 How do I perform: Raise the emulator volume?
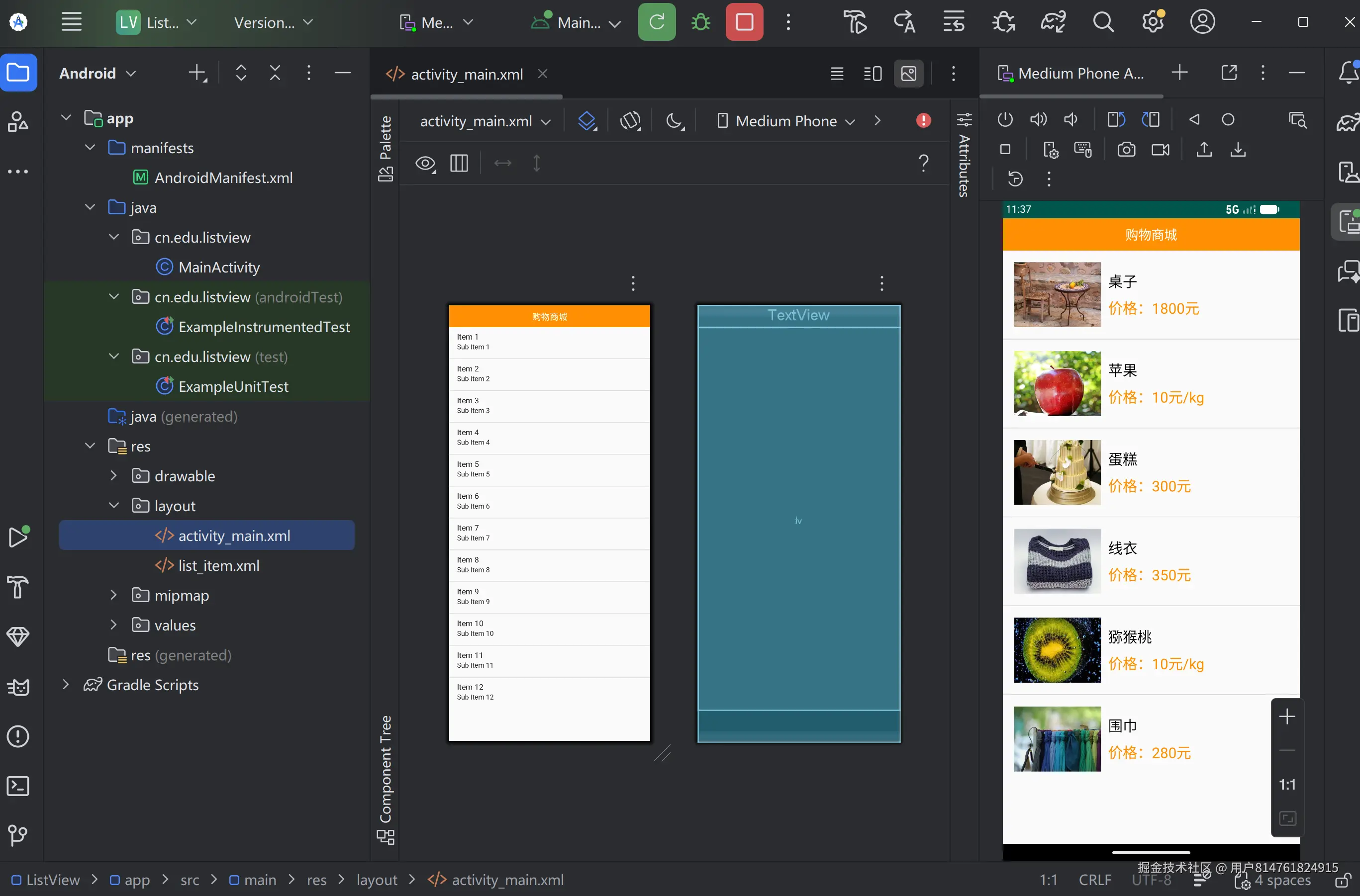(1038, 119)
